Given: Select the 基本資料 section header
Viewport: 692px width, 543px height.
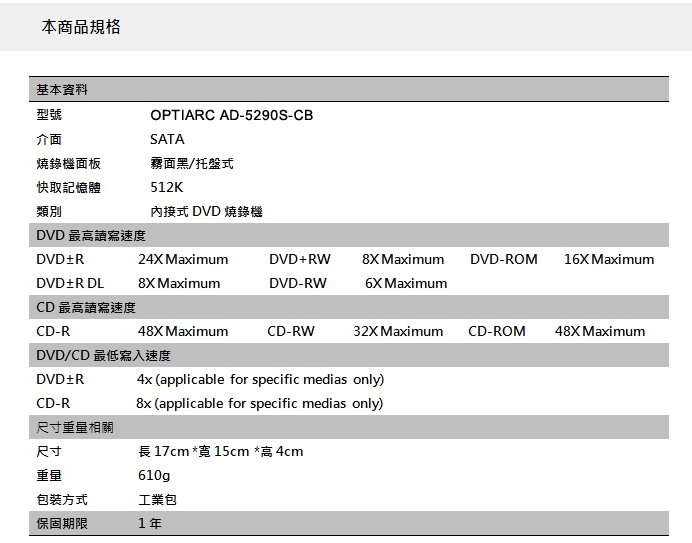Looking at the screenshot, I should point(349,90).
